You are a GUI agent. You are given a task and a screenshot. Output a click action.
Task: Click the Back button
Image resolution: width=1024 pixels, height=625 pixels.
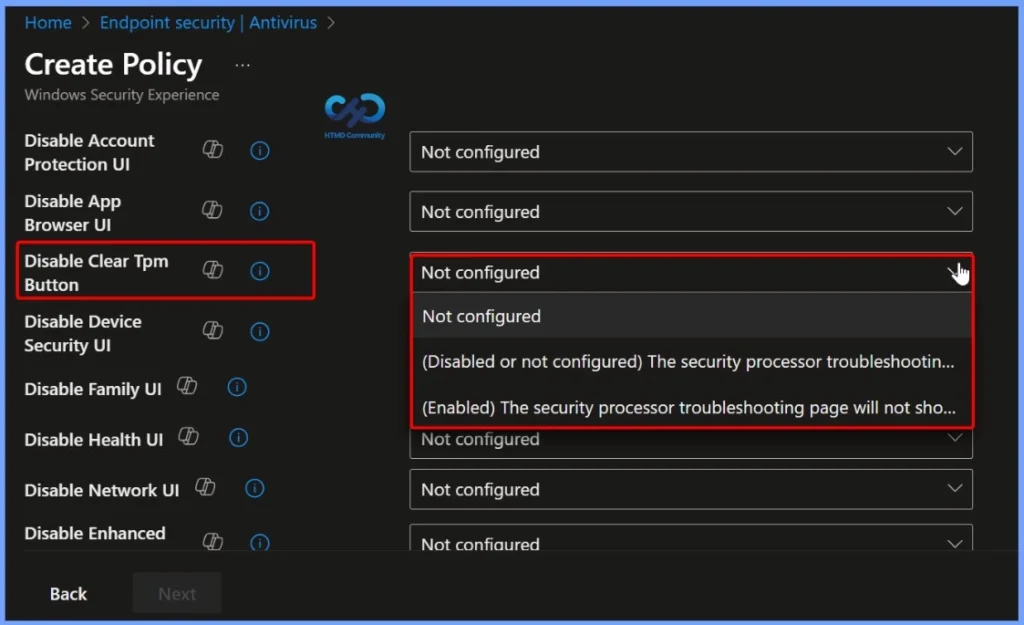tap(67, 593)
